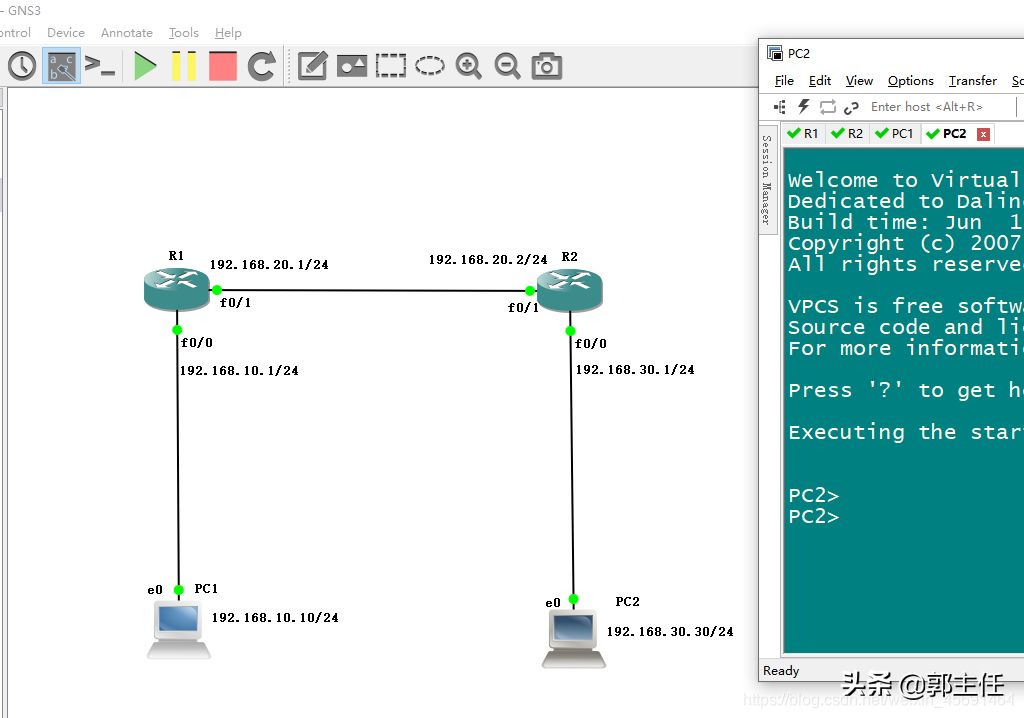The height and width of the screenshot is (718, 1024).
Task: Switch to the R1 session tab
Action: [x=803, y=133]
